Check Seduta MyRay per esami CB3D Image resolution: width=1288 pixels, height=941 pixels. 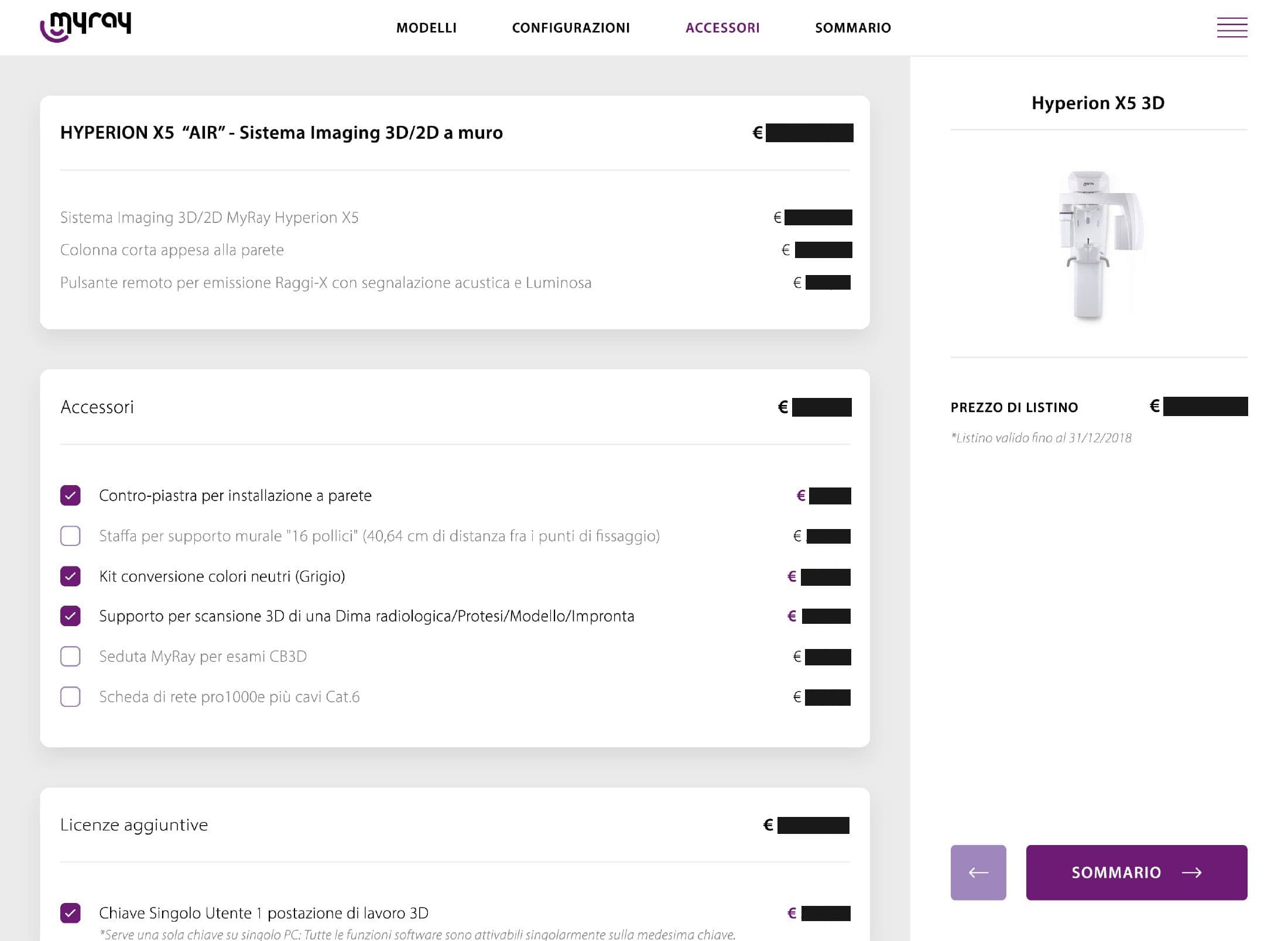coord(70,656)
